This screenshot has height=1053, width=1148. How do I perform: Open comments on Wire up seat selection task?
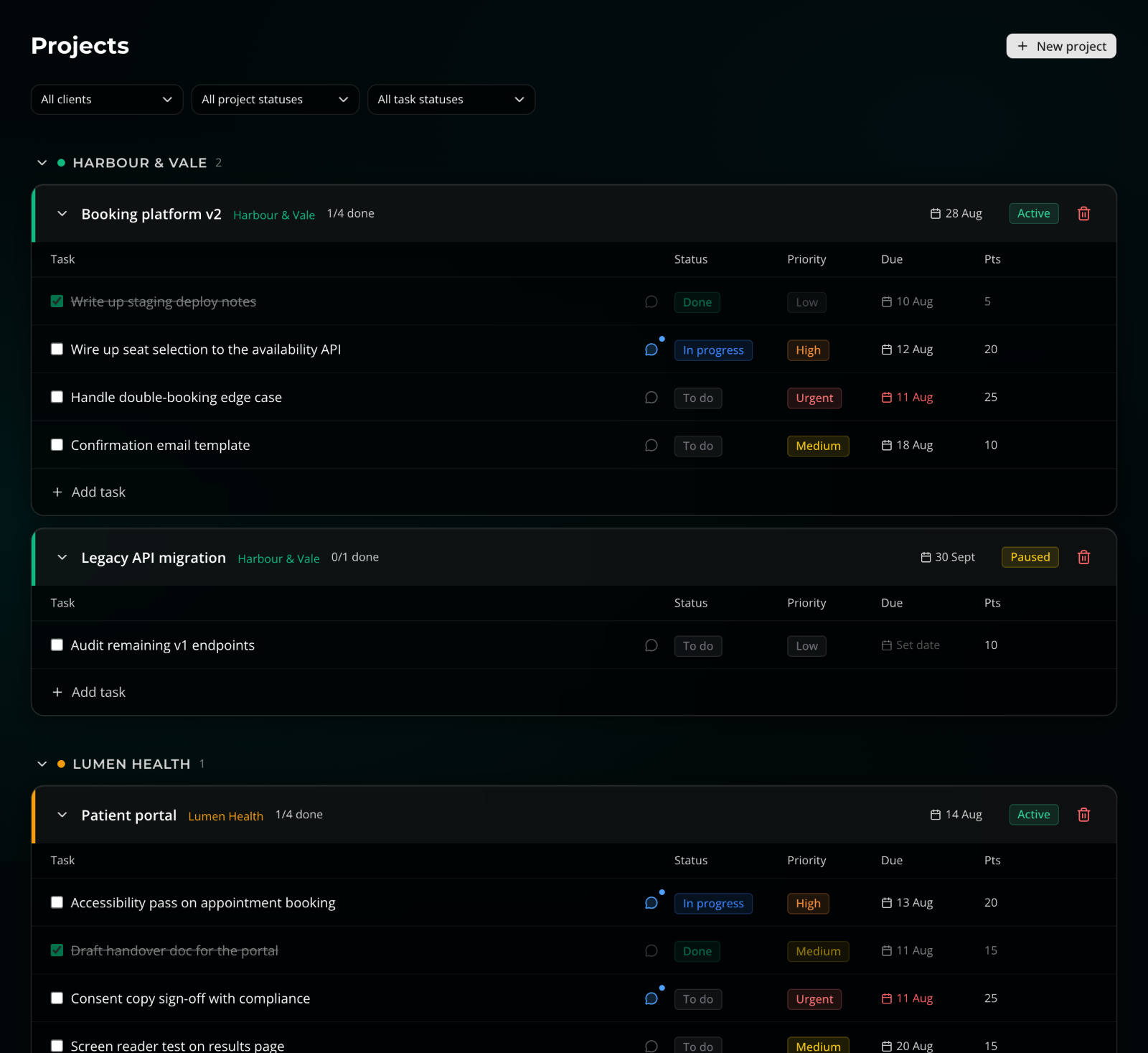click(651, 350)
